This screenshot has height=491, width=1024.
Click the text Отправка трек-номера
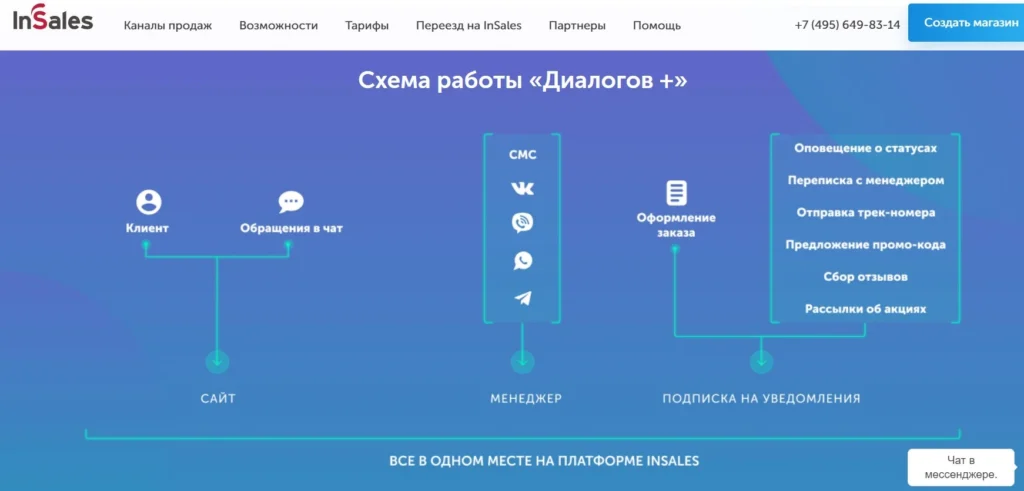point(865,213)
